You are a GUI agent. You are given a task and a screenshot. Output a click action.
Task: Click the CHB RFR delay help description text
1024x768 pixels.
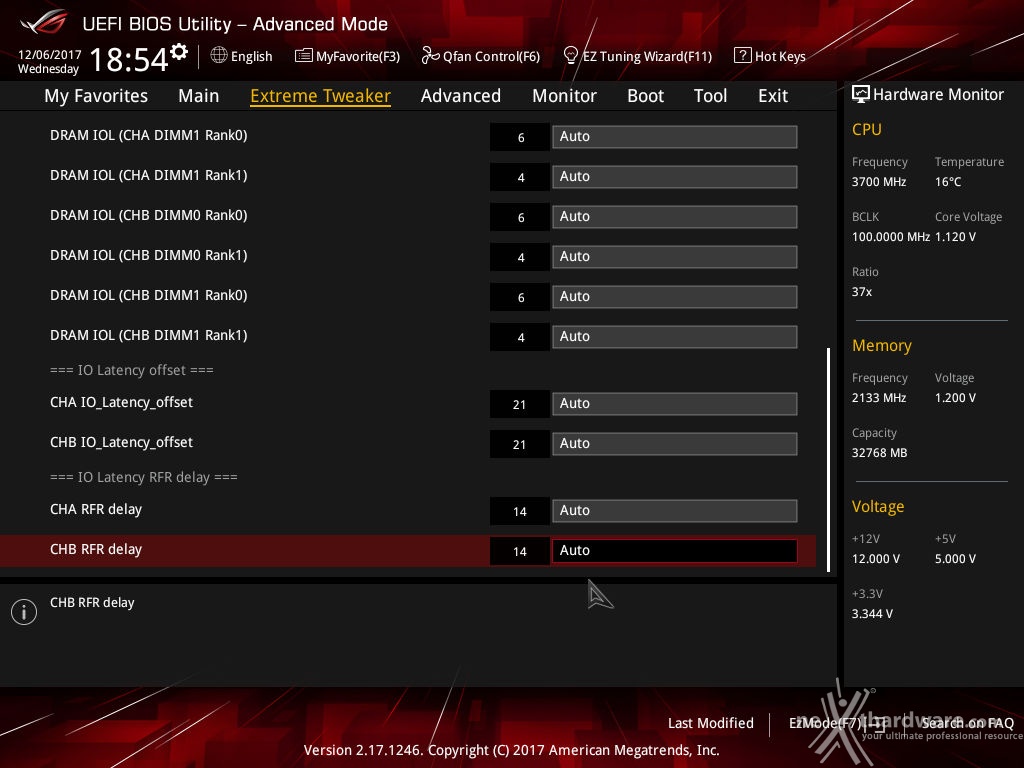[92, 602]
